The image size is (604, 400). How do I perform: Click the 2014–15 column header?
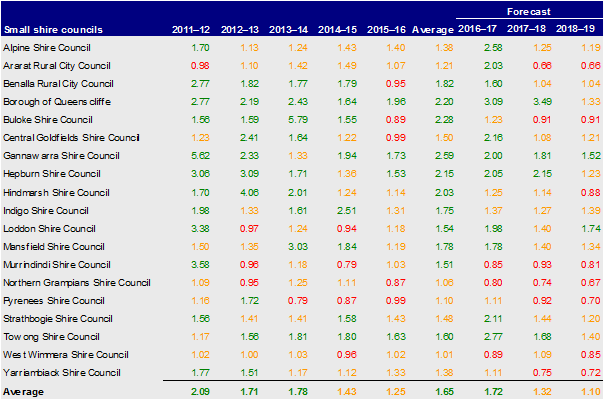click(x=337, y=30)
